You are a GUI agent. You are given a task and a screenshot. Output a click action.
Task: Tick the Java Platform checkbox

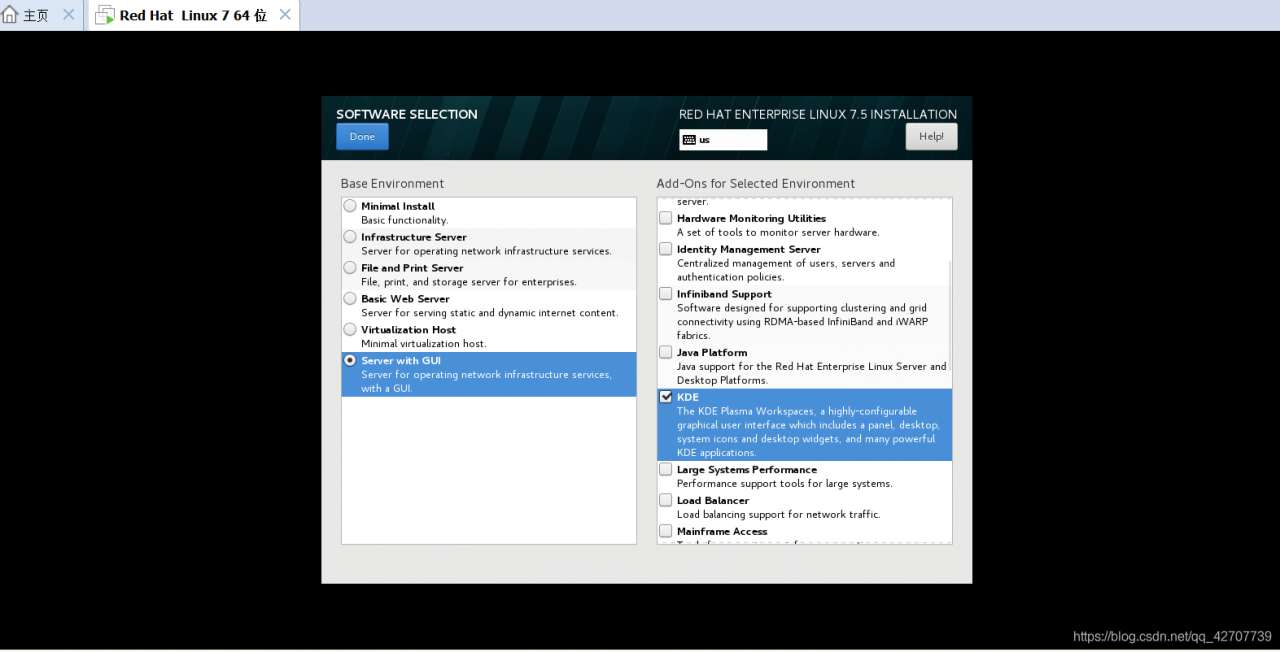666,352
